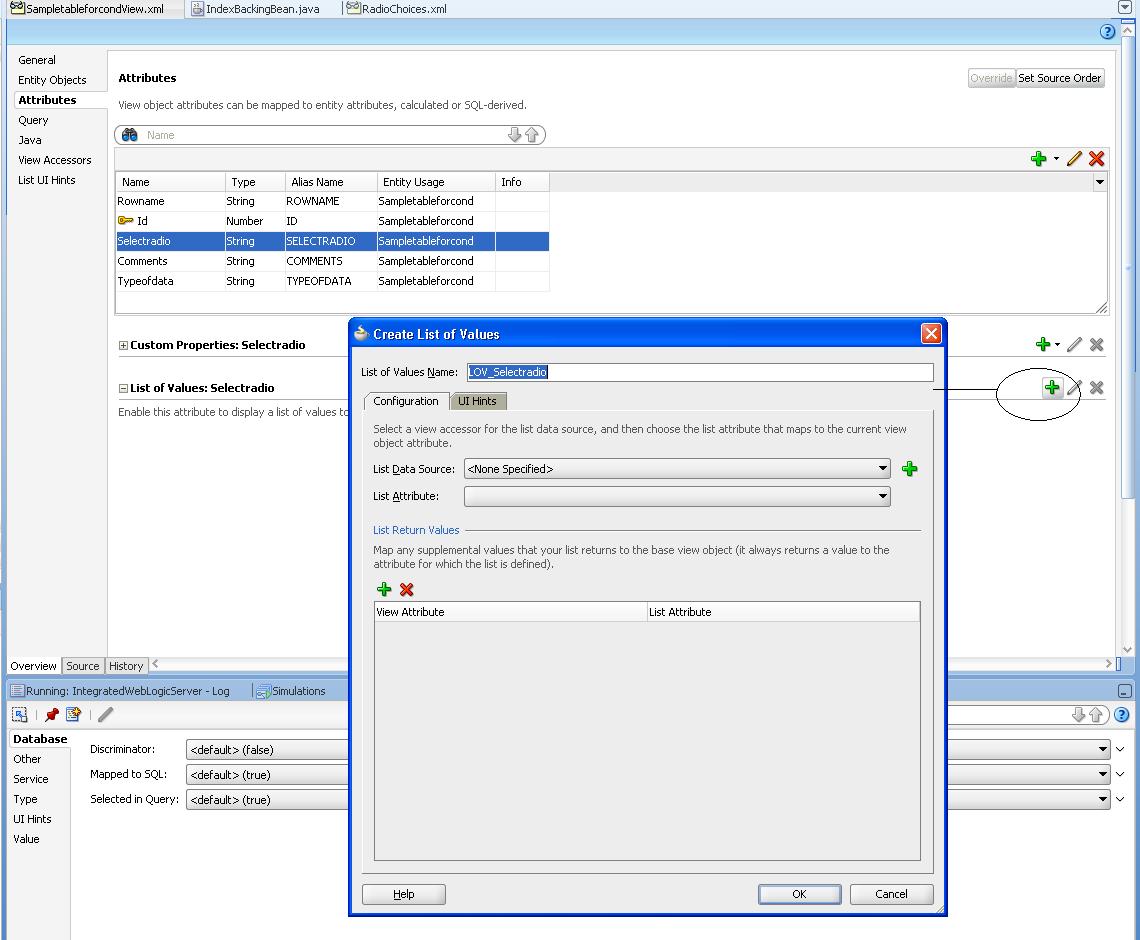Open the List Attribute dropdown

pyautogui.click(x=881, y=496)
